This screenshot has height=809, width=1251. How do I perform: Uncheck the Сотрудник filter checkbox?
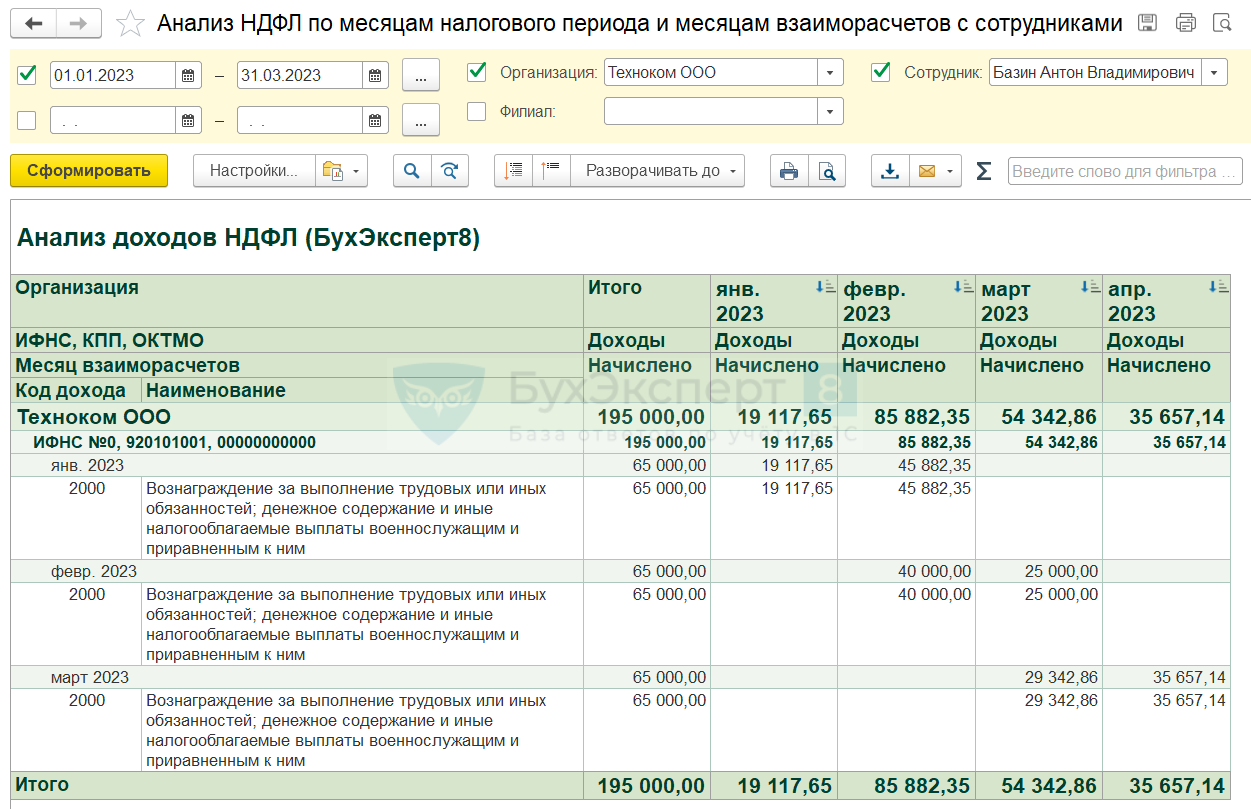(881, 72)
